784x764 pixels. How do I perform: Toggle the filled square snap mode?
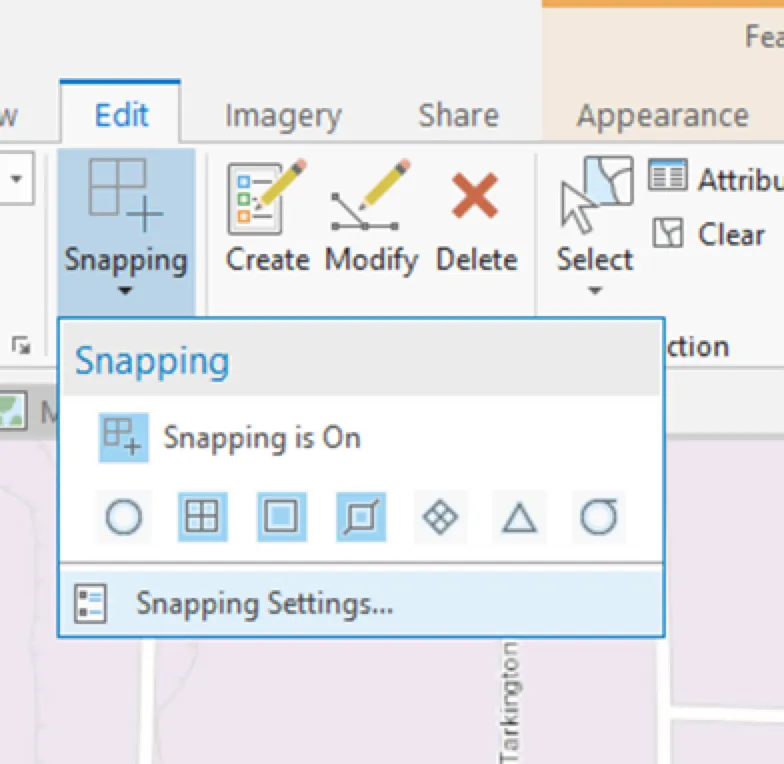(x=282, y=516)
